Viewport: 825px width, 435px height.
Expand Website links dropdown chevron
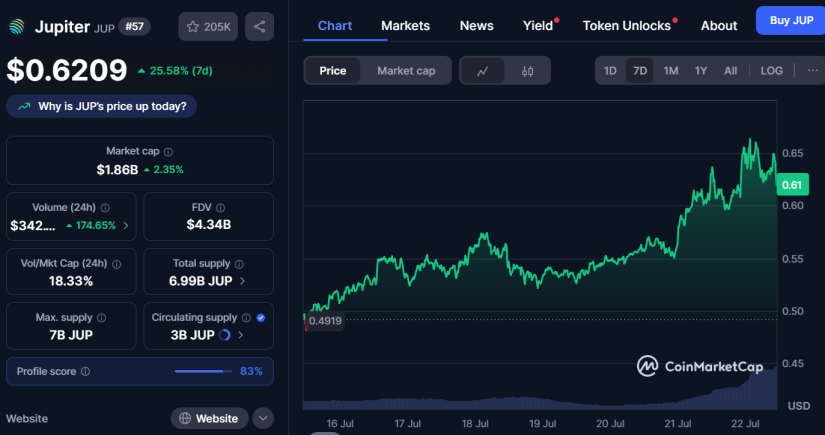click(x=263, y=419)
